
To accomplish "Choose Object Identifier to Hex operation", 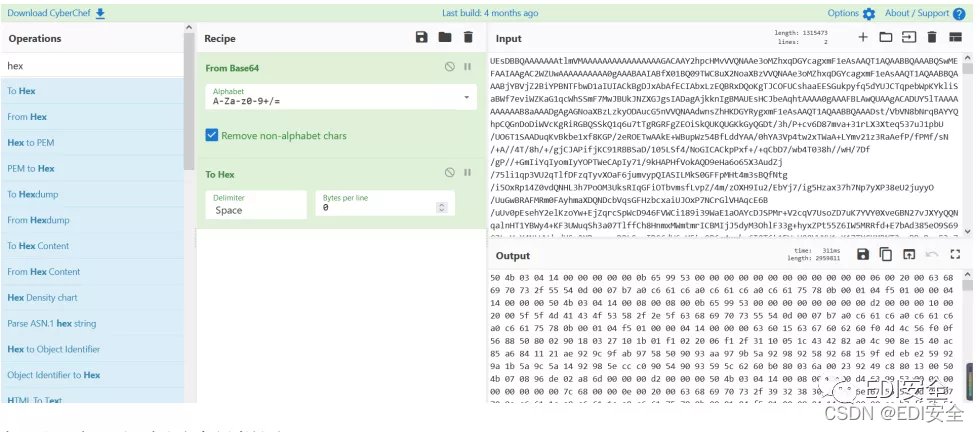I will click(92, 375).
